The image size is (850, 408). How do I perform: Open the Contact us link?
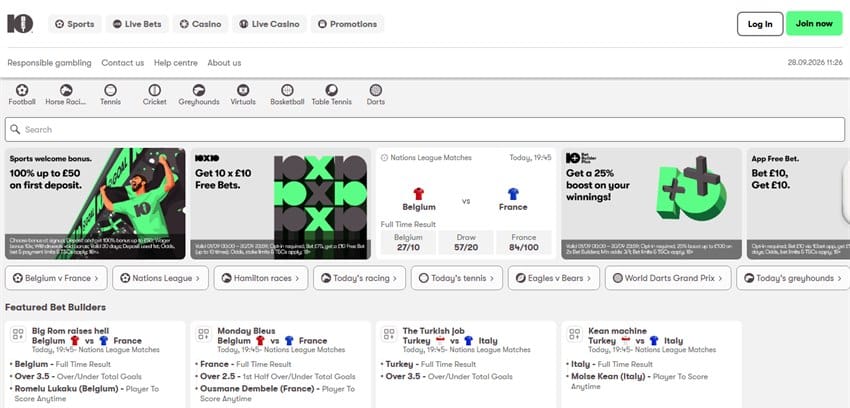coord(123,63)
